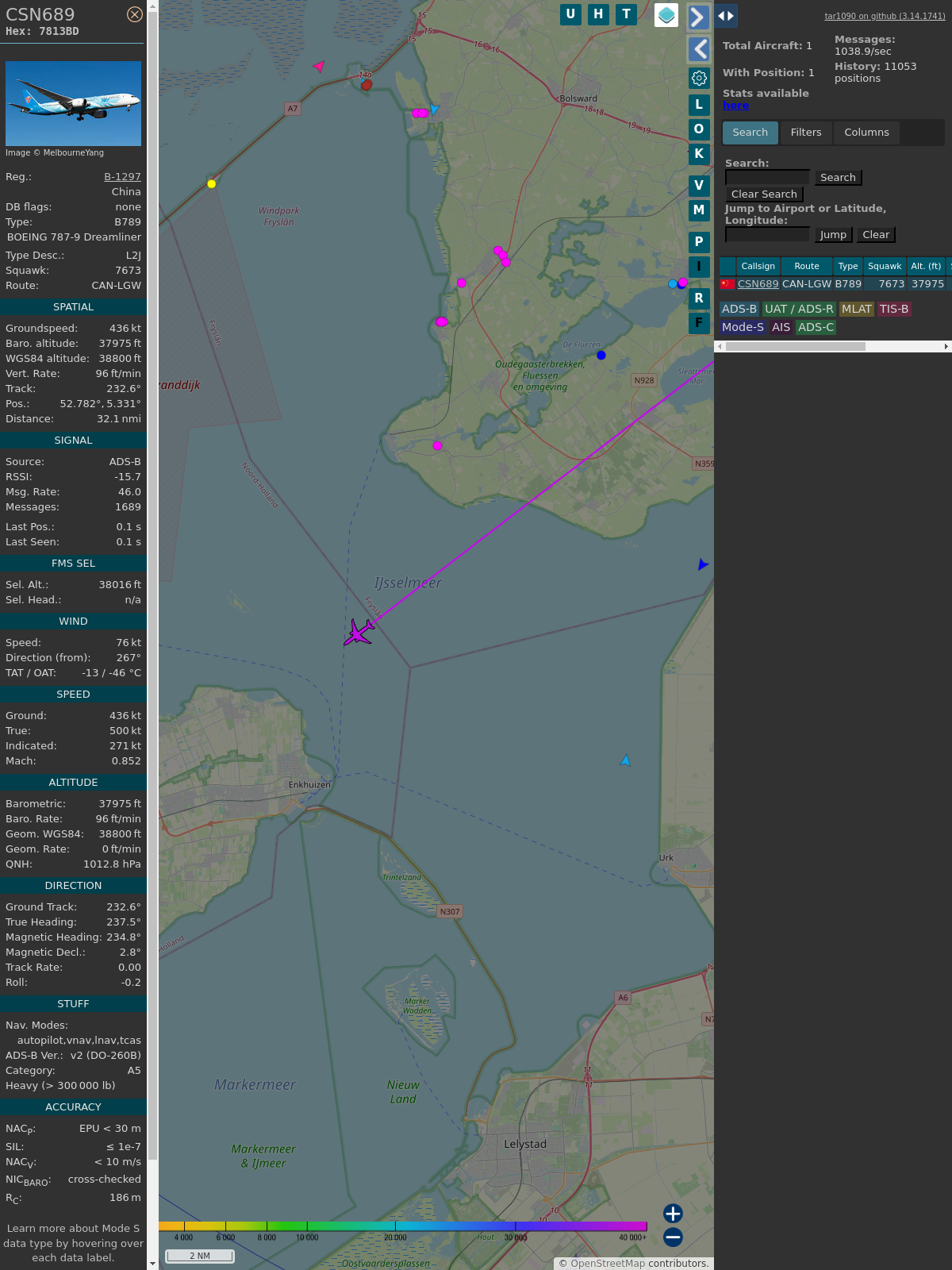This screenshot has height=1270, width=952.
Task: Toggle the MLAT source legend
Action: [857, 309]
